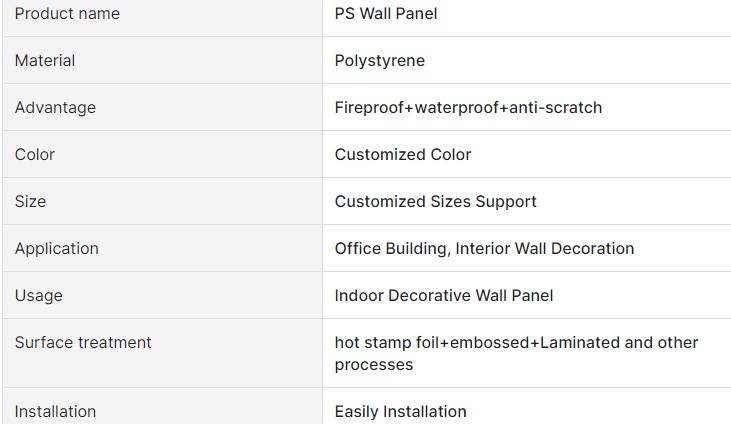Select the "Usage" label cell
Screen dimensions: 731x424
pyautogui.click(x=39, y=295)
